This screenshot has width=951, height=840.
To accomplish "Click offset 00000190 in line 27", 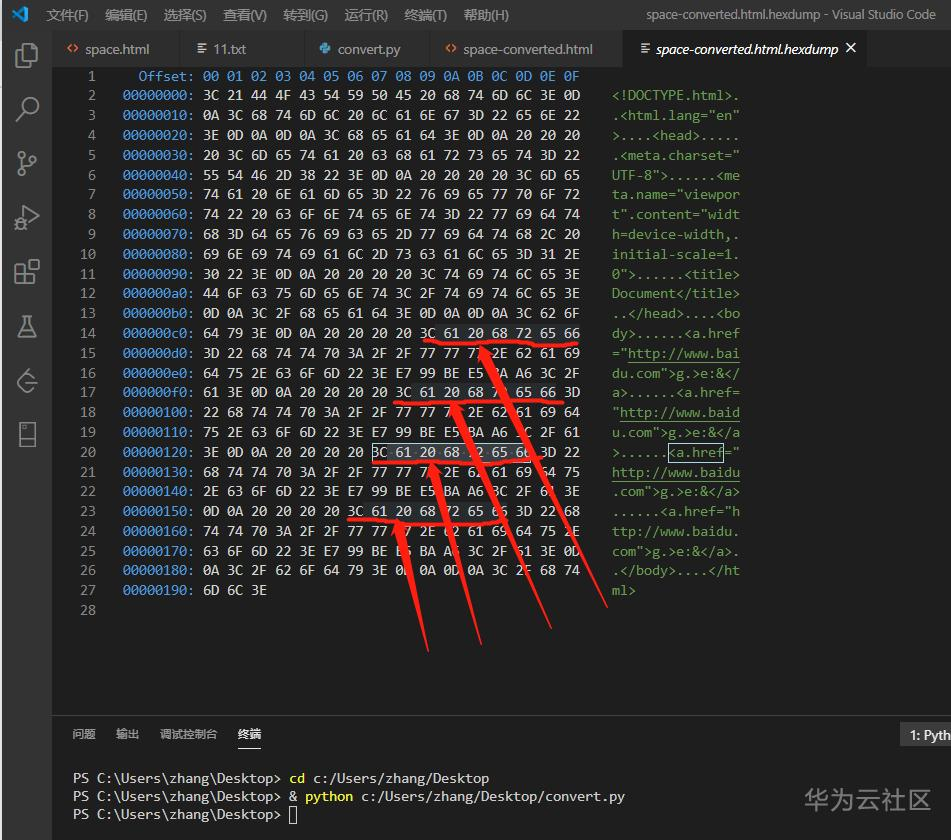I will (x=158, y=590).
